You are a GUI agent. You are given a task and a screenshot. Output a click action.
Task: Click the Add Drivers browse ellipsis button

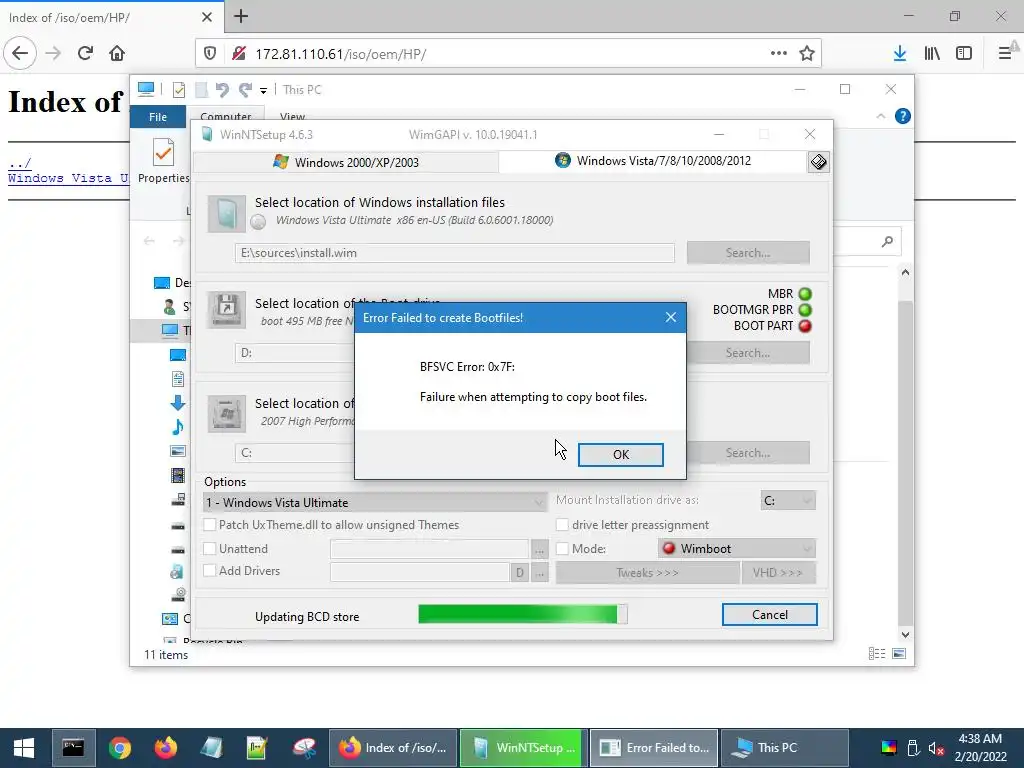pos(539,573)
